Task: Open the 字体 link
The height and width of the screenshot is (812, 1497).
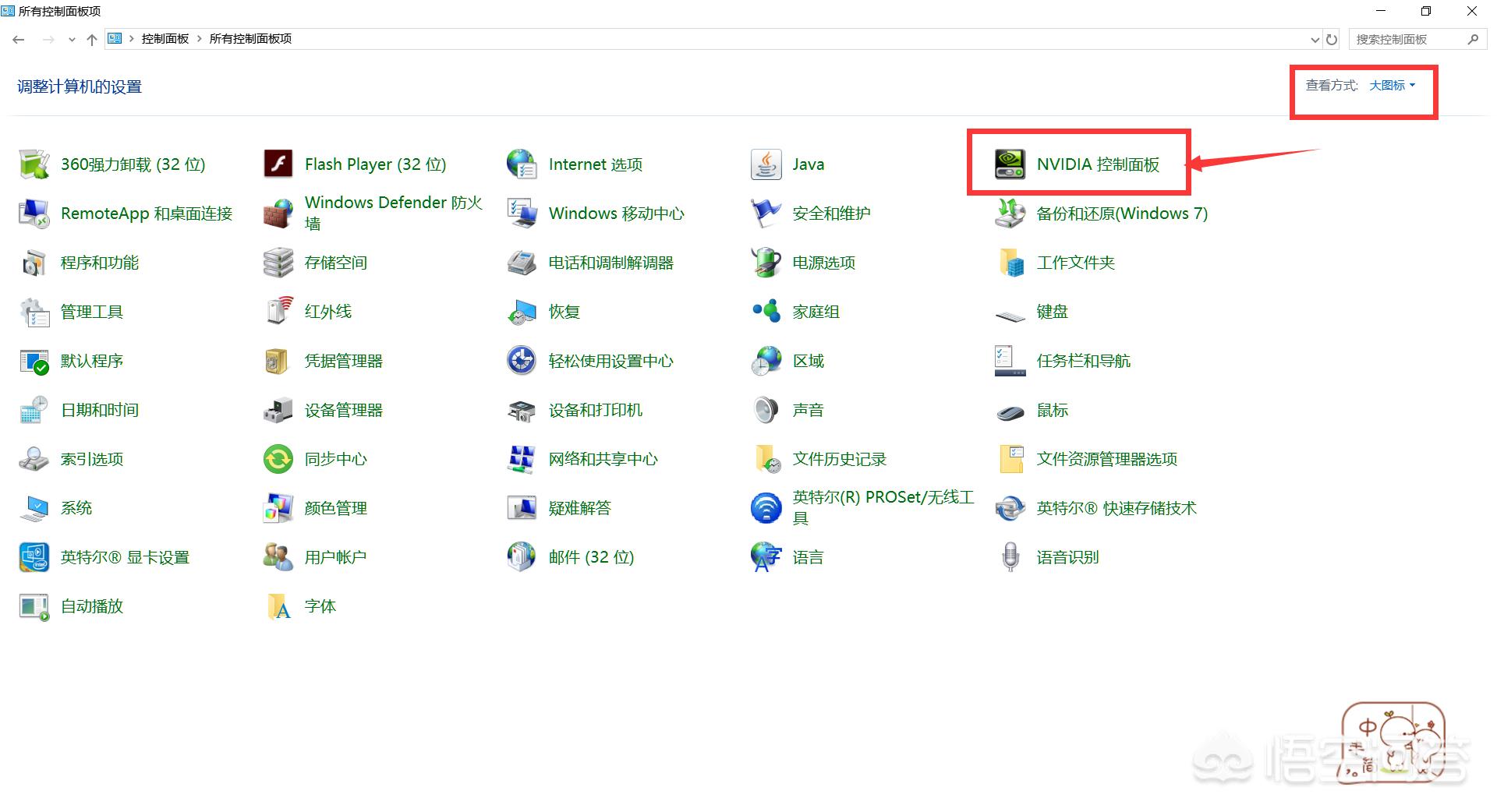Action: 320,606
